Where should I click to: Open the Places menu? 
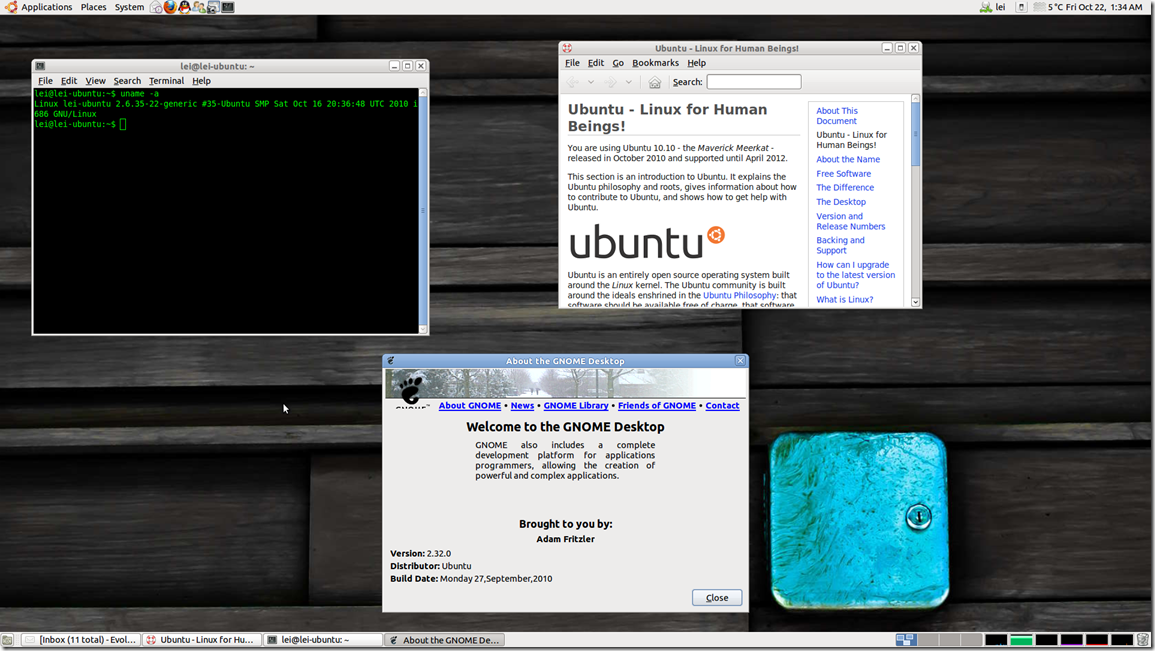(94, 7)
